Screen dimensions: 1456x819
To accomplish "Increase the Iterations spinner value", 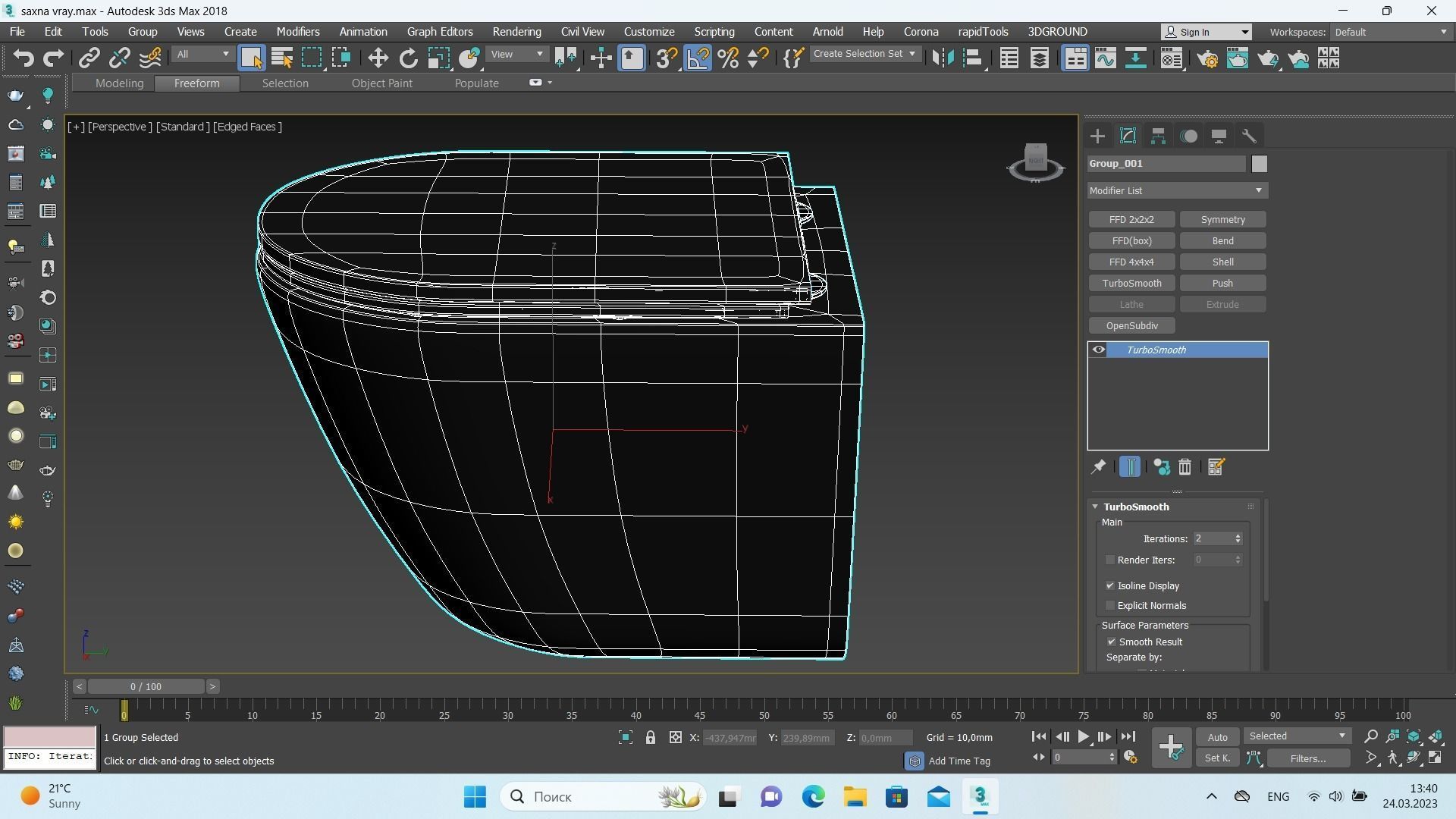I will pyautogui.click(x=1238, y=535).
